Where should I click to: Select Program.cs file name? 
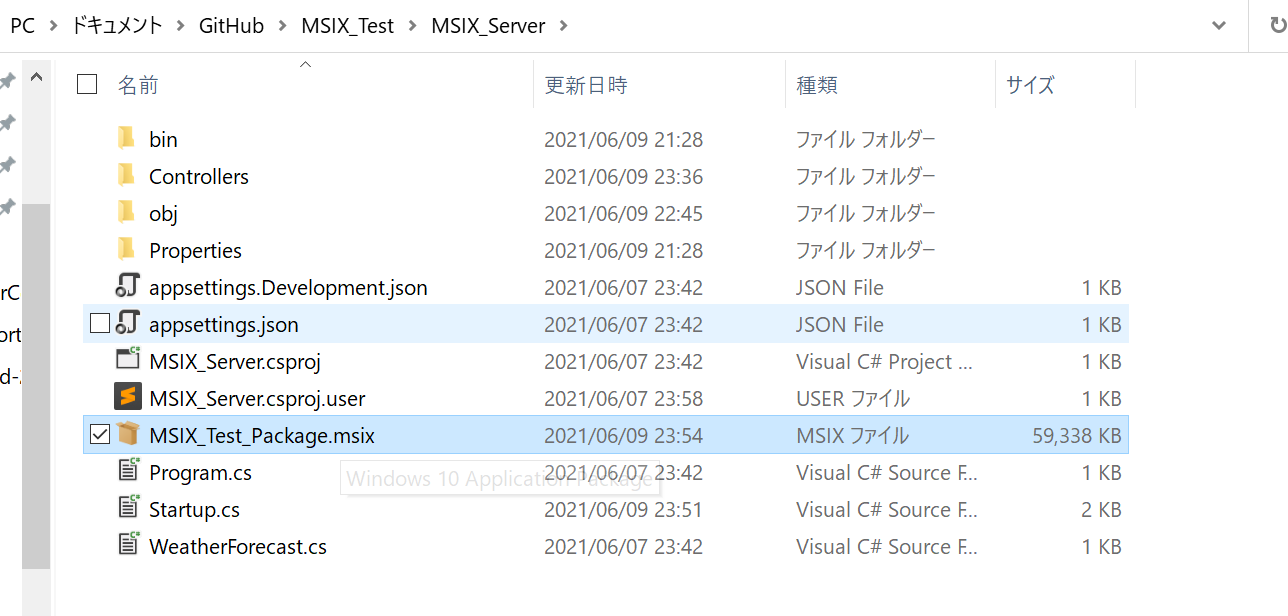click(200, 472)
